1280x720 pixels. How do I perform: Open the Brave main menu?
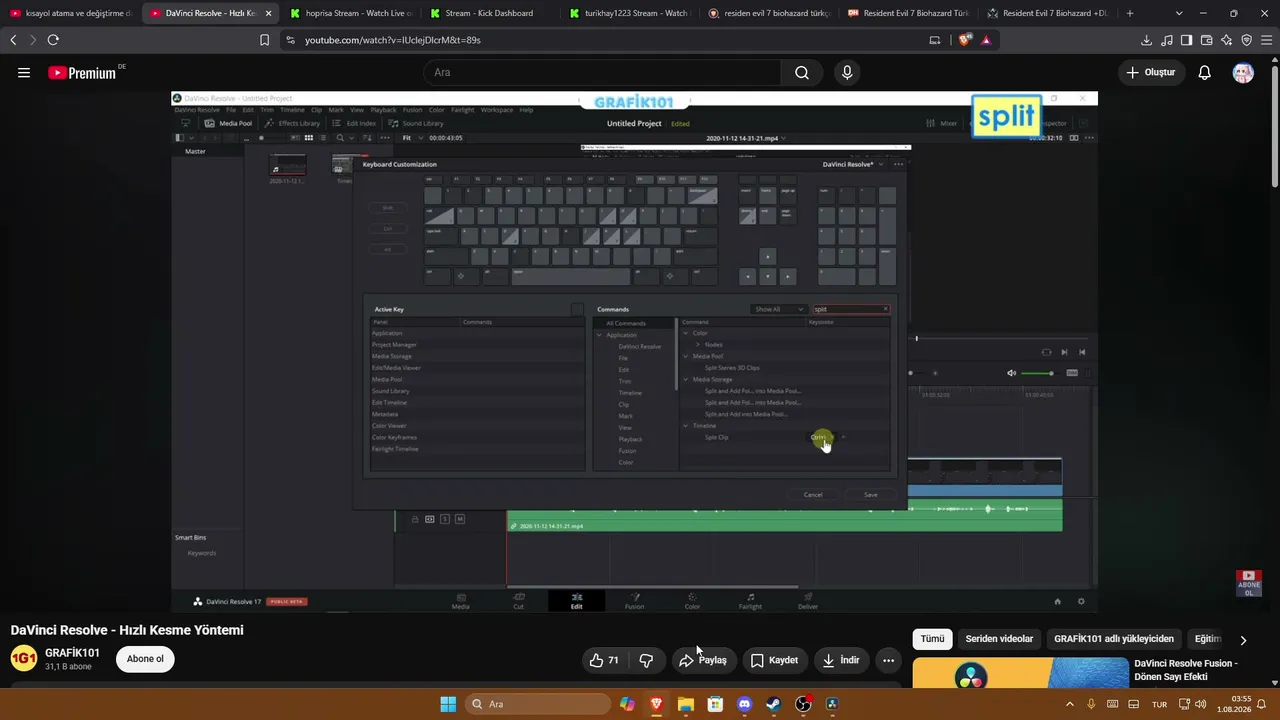tap(1266, 40)
